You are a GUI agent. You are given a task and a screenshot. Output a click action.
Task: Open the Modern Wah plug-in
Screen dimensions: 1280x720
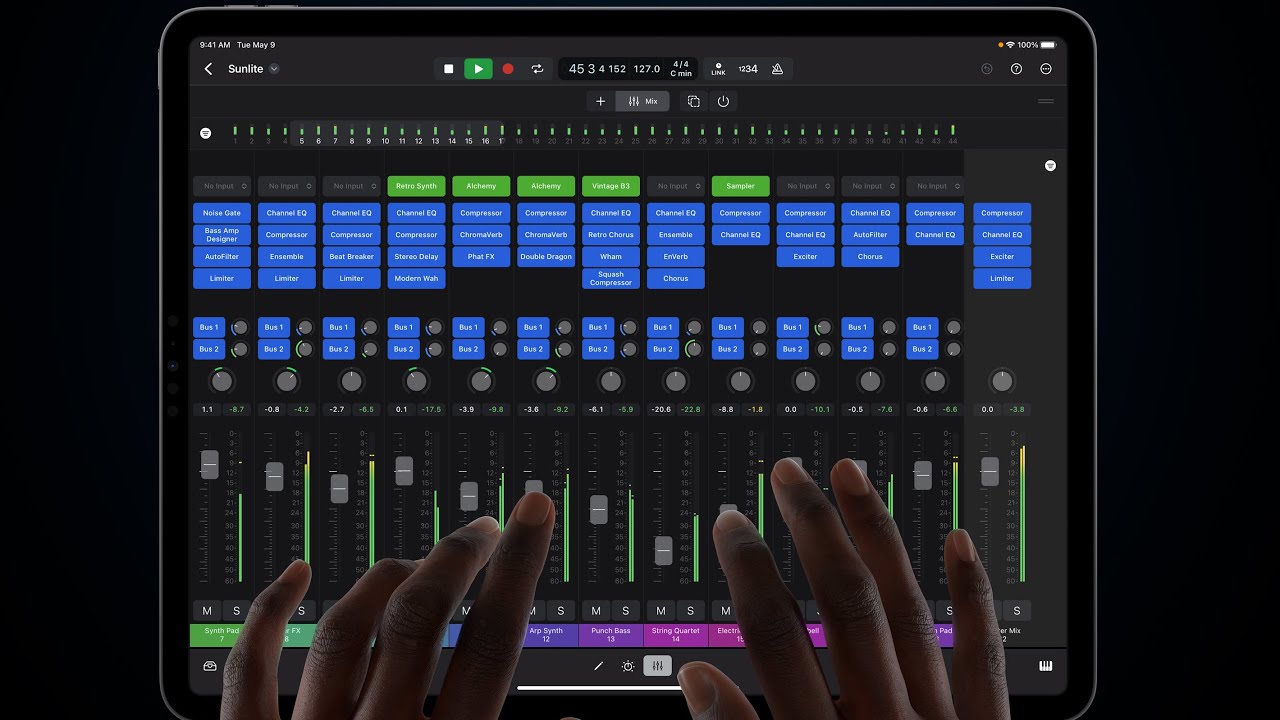[416, 279]
